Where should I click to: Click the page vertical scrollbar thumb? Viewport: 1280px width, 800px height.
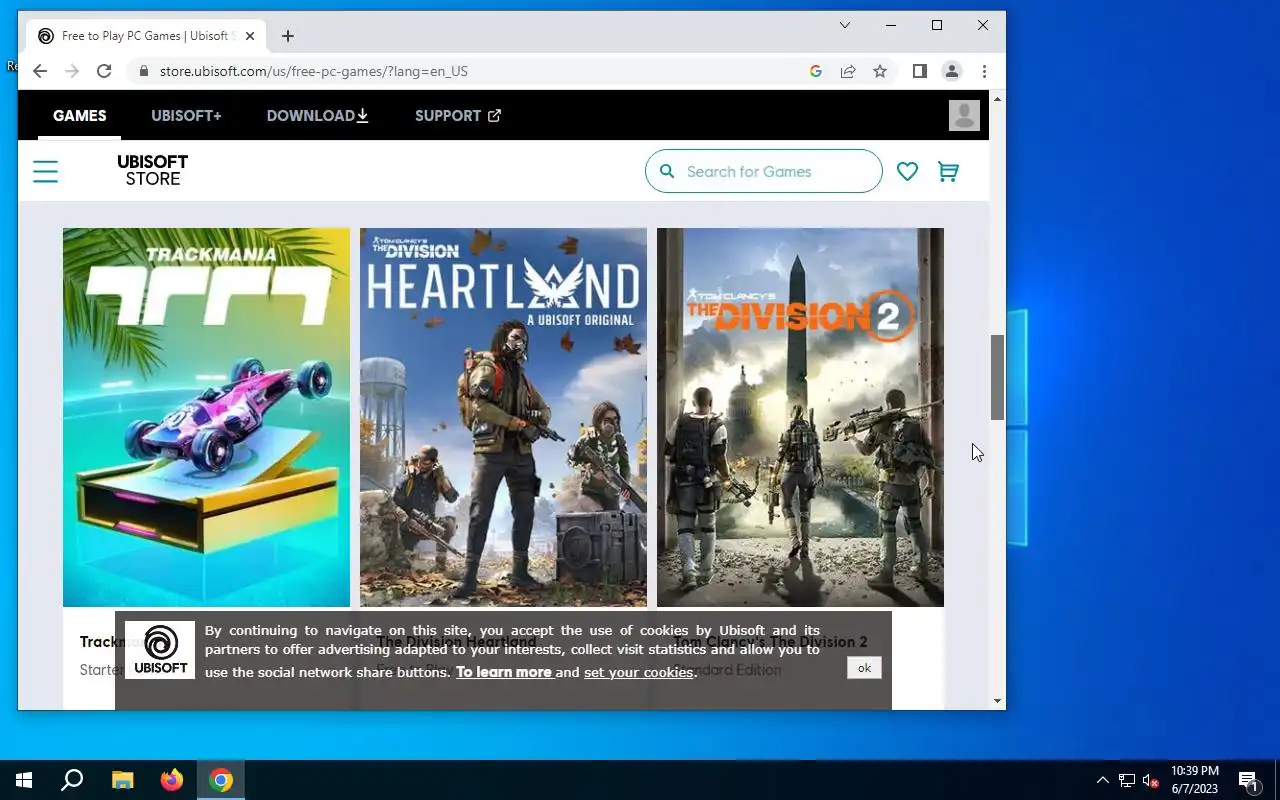(997, 377)
